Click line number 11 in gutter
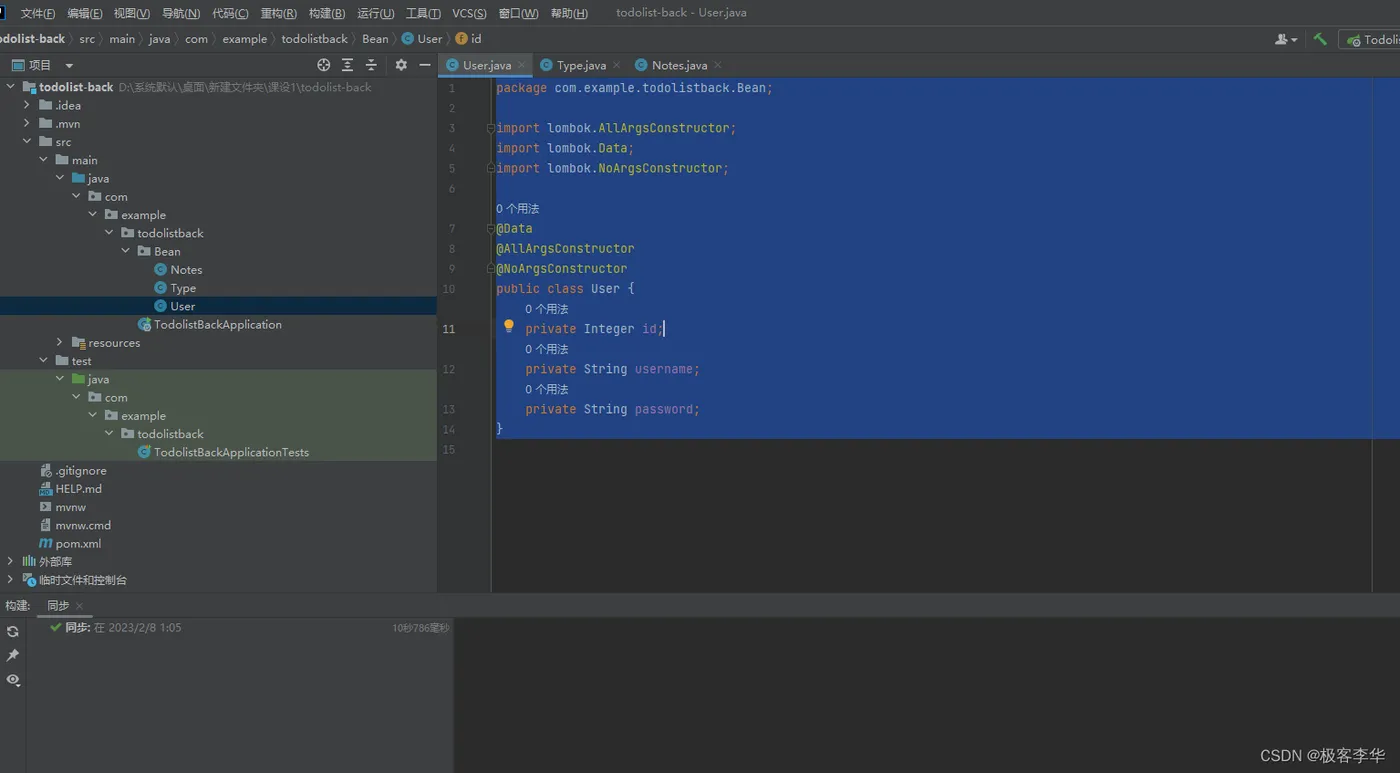Screen dimensions: 1400x773 (x=448, y=329)
